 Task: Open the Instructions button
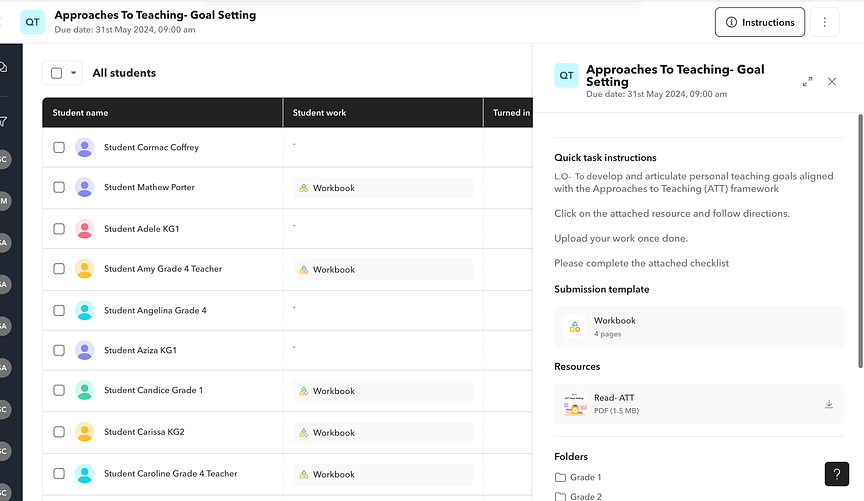click(x=759, y=22)
